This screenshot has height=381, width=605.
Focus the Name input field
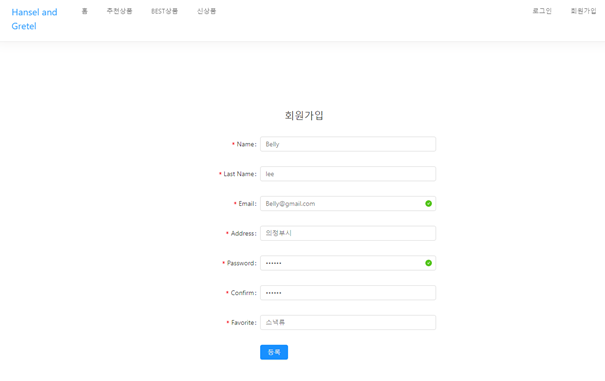348,144
